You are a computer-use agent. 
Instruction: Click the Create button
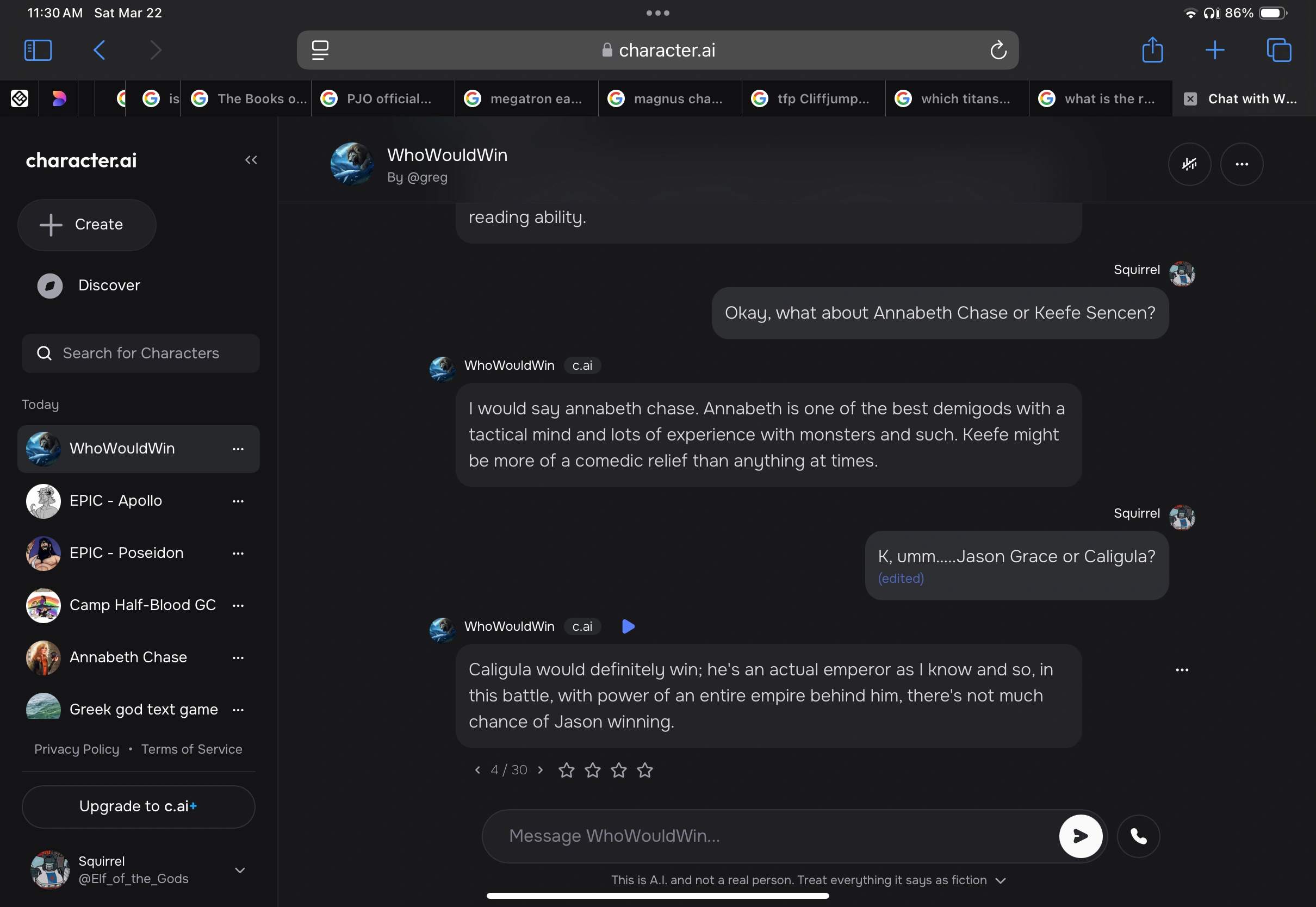point(87,225)
